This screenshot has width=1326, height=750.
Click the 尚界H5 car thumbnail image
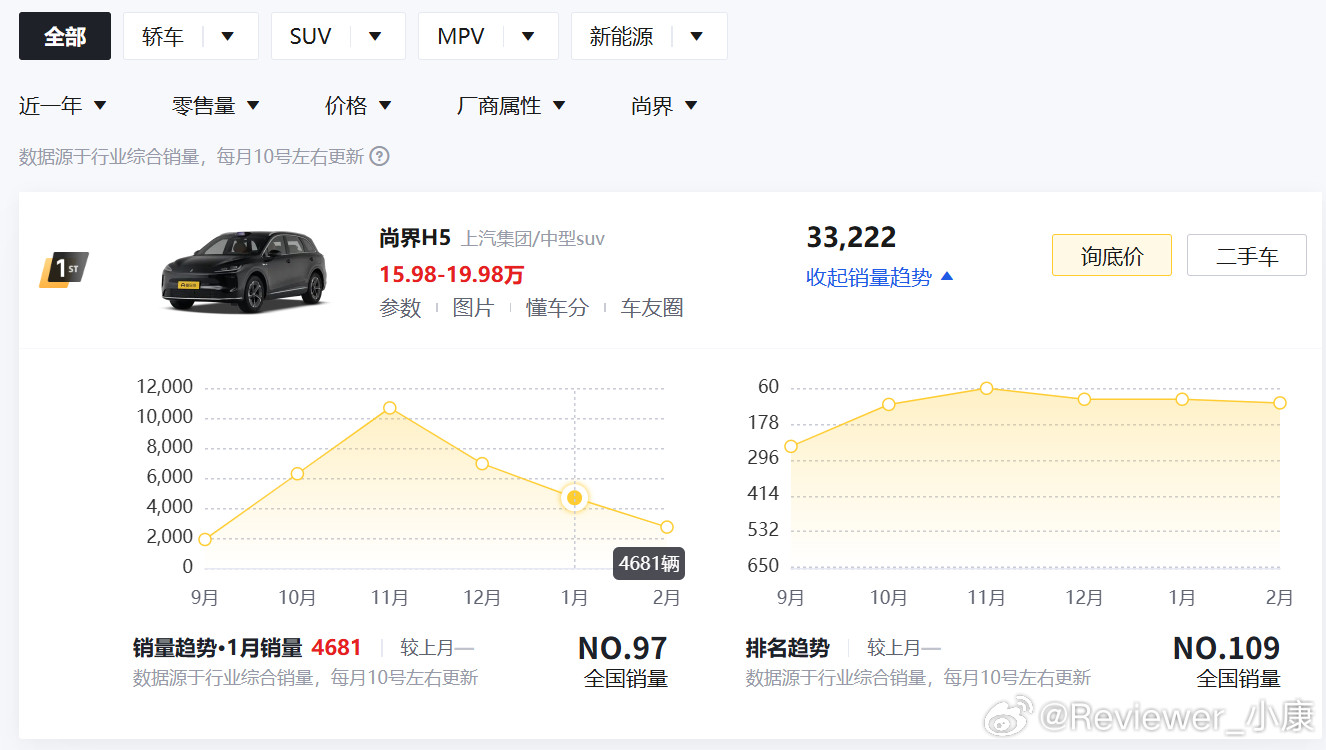[x=244, y=272]
